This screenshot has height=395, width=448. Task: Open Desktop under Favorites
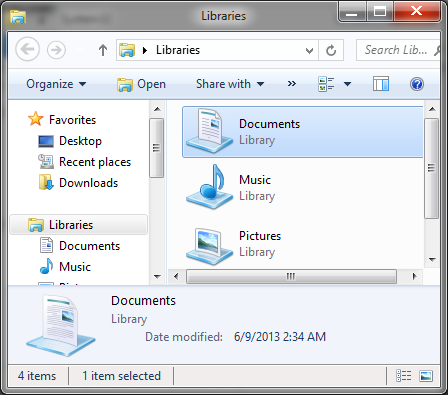[80, 141]
